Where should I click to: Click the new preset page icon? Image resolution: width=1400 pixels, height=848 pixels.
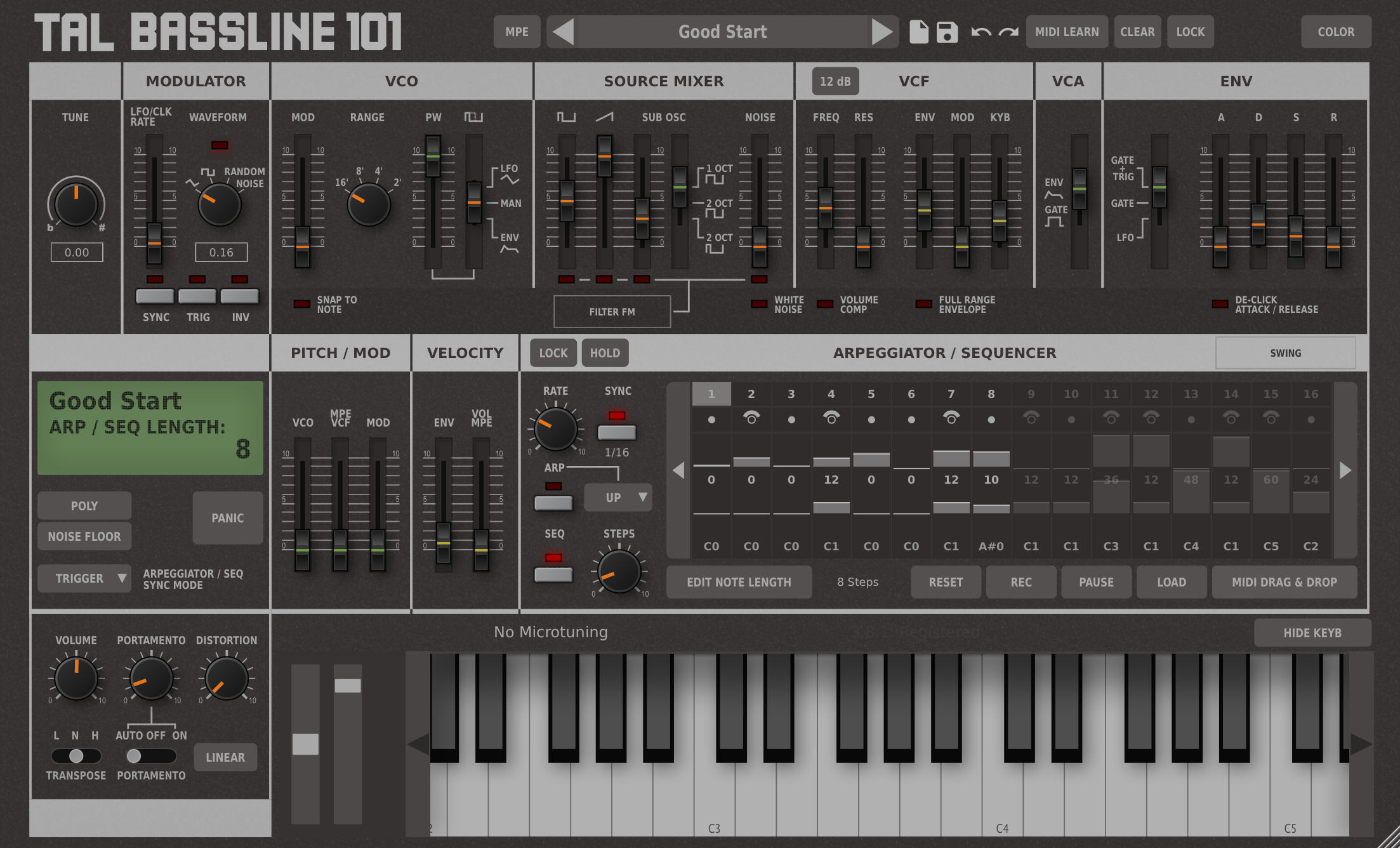(x=918, y=32)
